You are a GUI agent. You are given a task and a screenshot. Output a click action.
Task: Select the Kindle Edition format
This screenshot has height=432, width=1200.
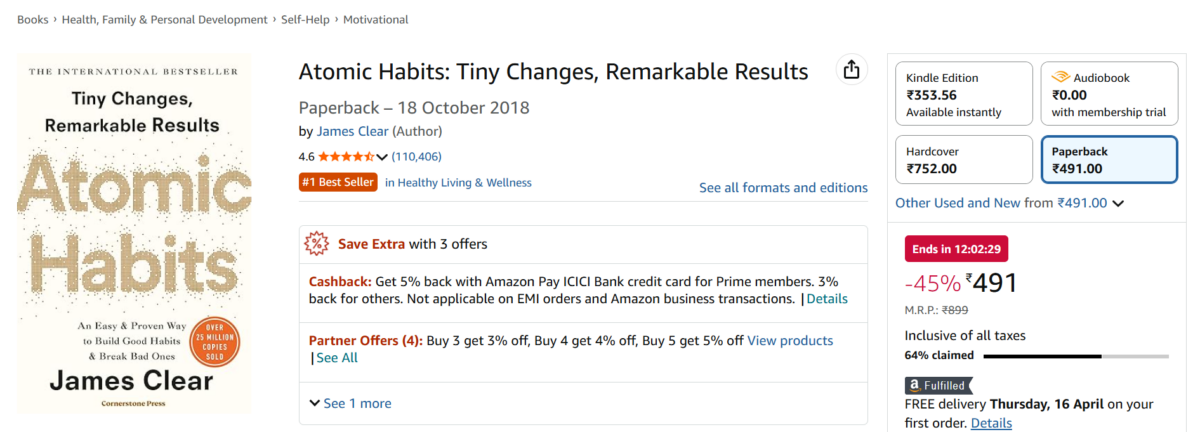964,94
